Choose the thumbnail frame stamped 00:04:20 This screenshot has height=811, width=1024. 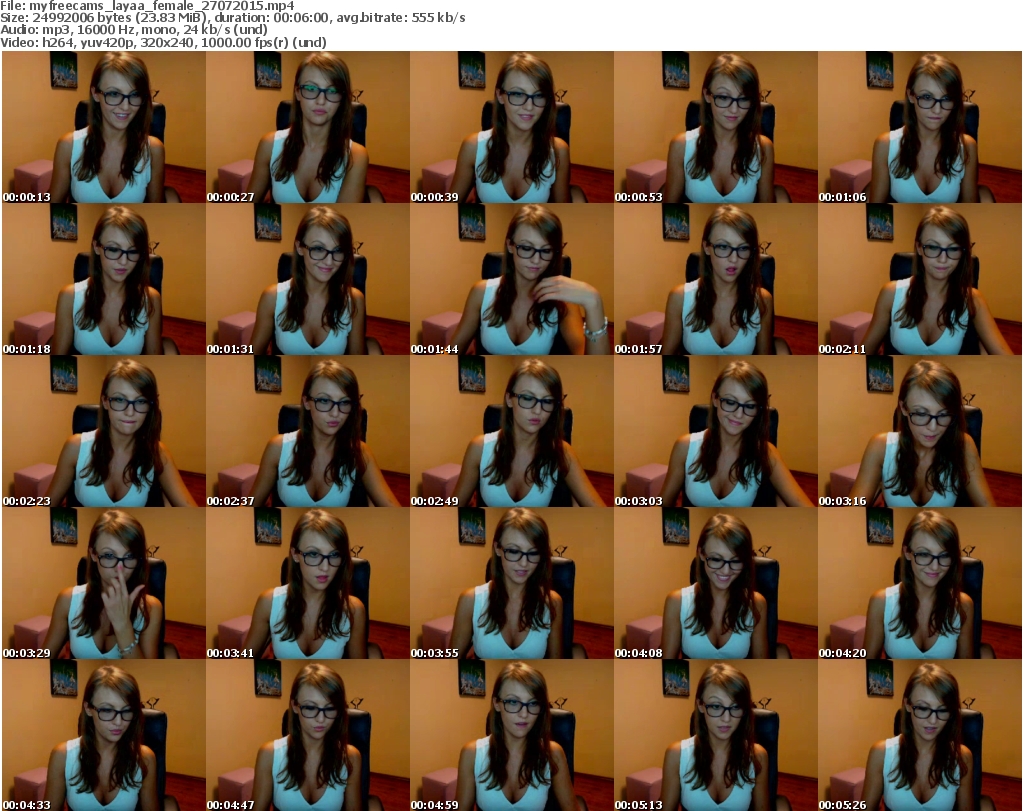point(920,583)
